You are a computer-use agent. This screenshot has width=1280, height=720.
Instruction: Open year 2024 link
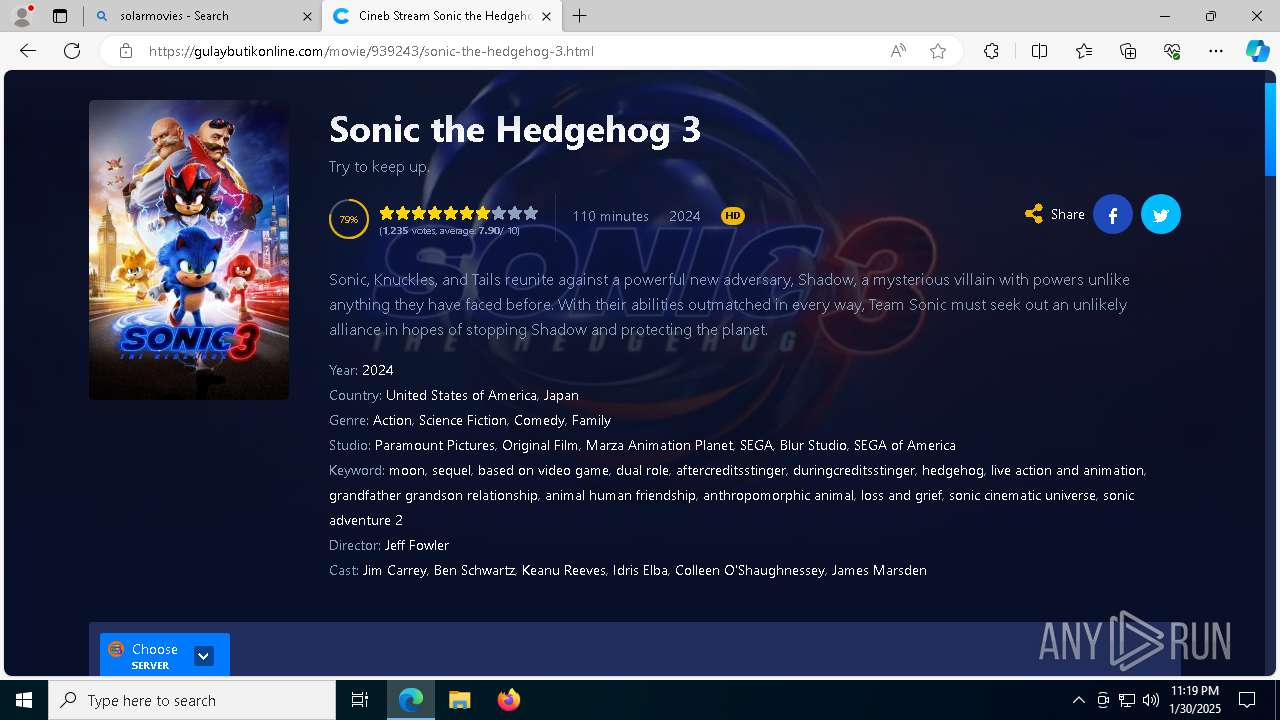[x=378, y=370]
